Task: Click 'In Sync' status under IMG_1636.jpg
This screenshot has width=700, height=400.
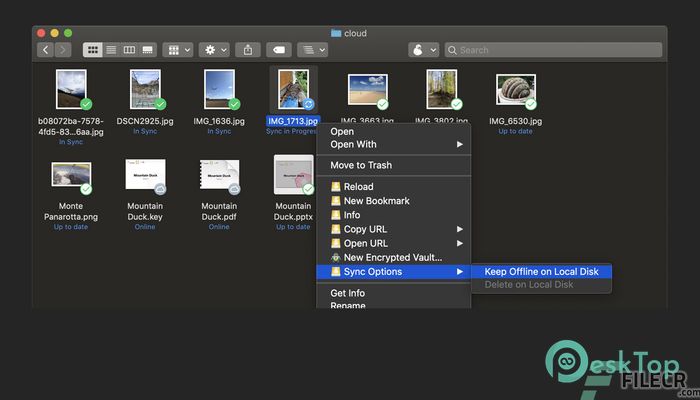Action: (219, 131)
